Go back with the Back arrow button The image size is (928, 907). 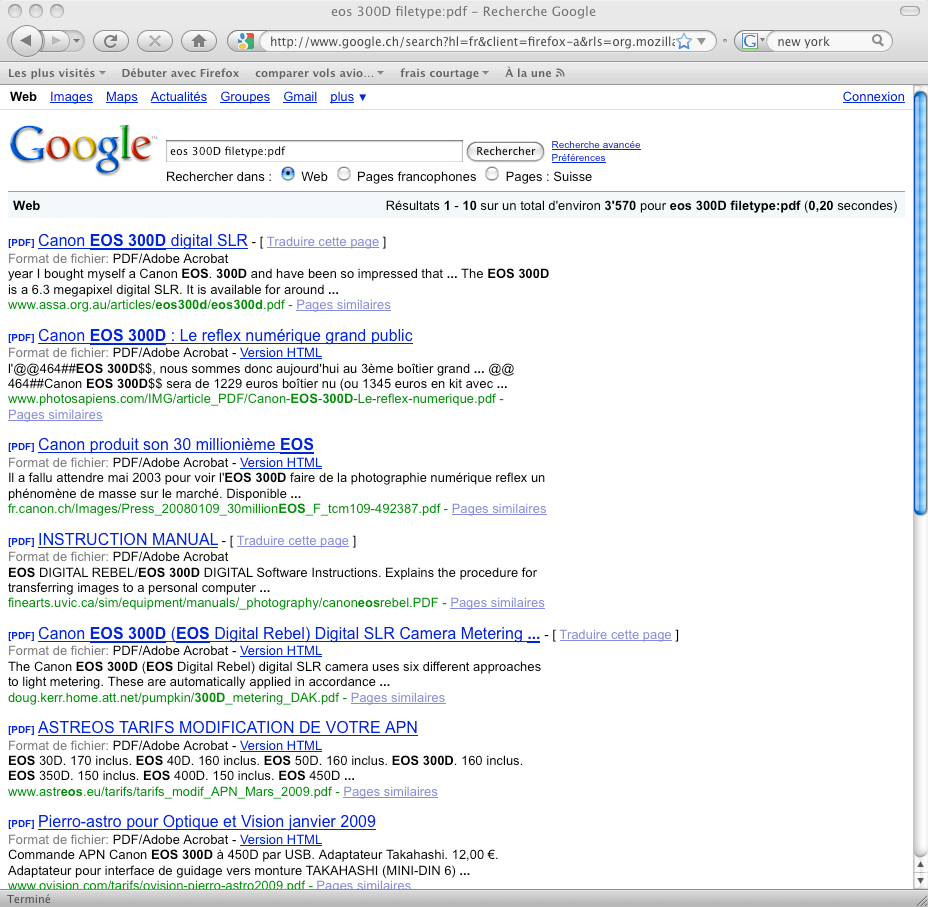click(x=26, y=41)
